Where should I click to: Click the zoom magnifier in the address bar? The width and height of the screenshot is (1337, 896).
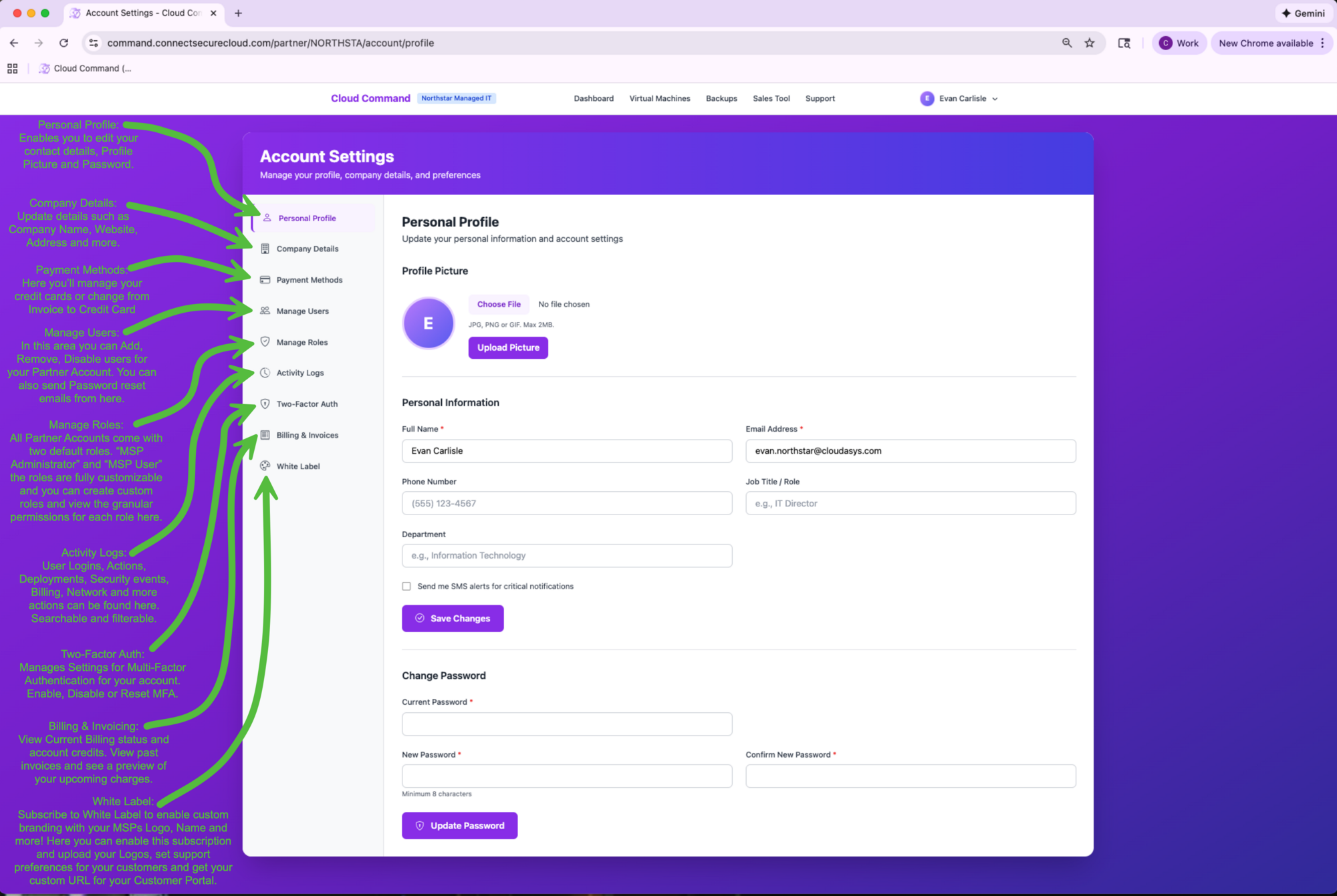[1067, 43]
